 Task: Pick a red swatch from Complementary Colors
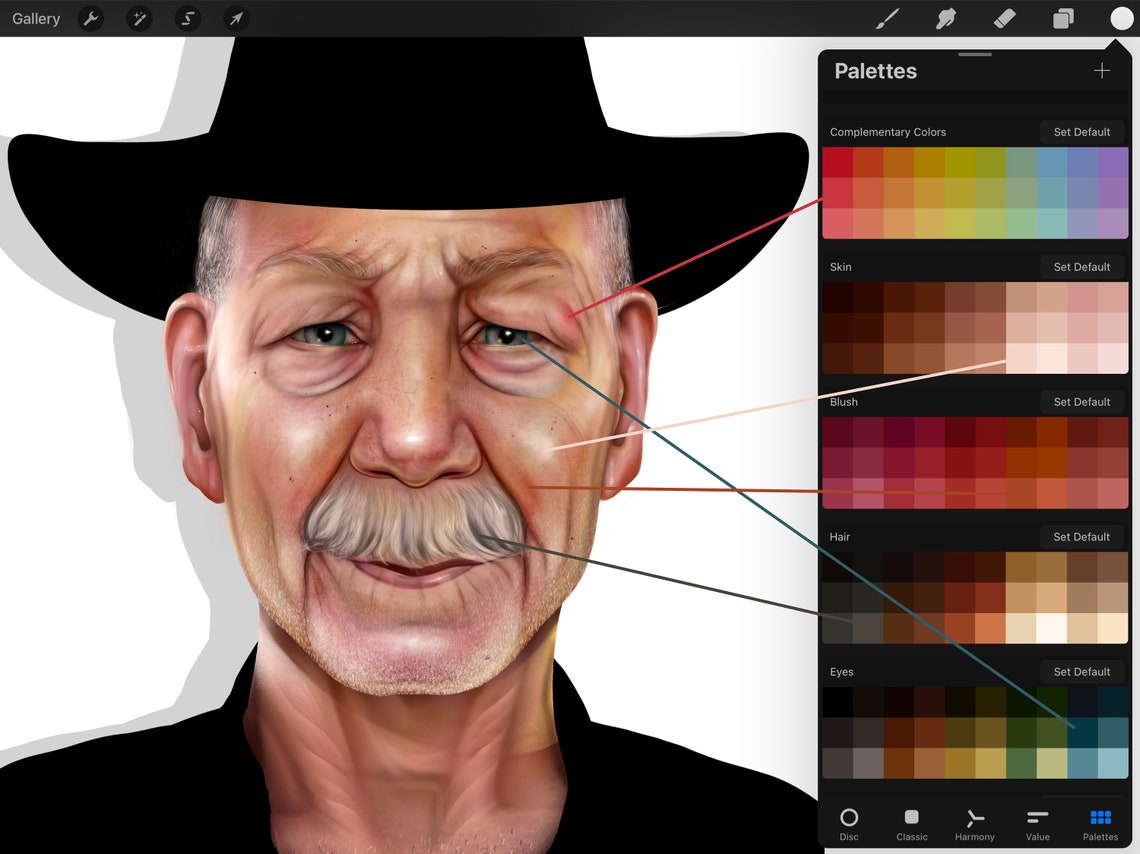pyautogui.click(x=840, y=160)
